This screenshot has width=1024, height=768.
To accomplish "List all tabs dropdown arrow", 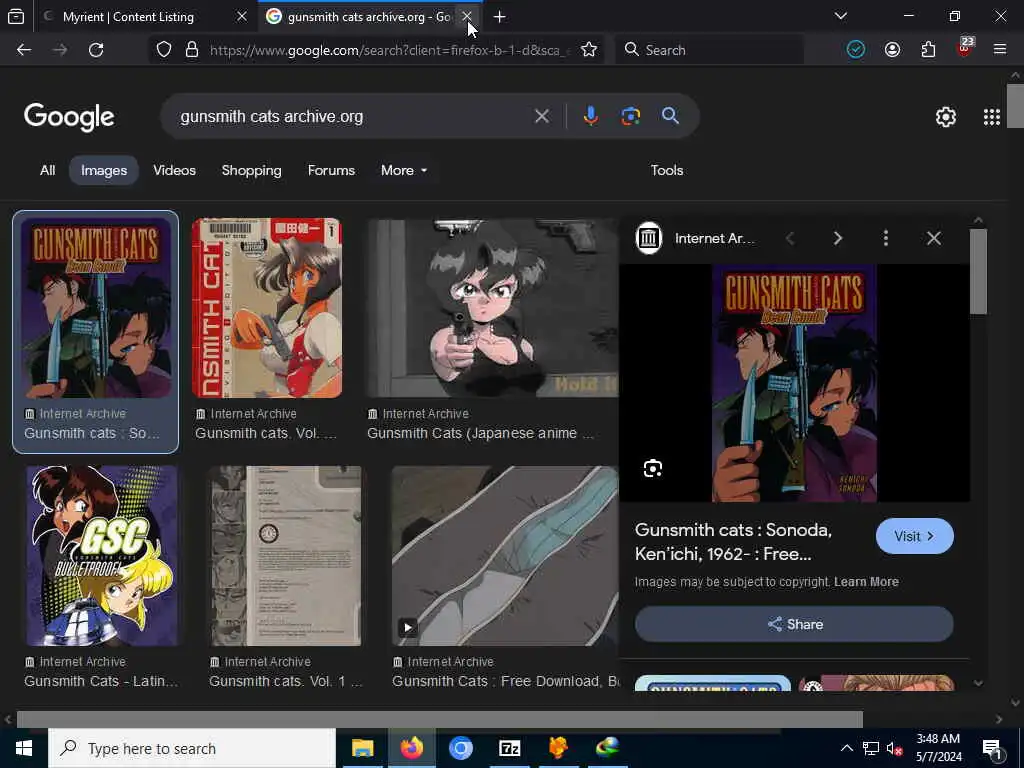I will click(841, 16).
